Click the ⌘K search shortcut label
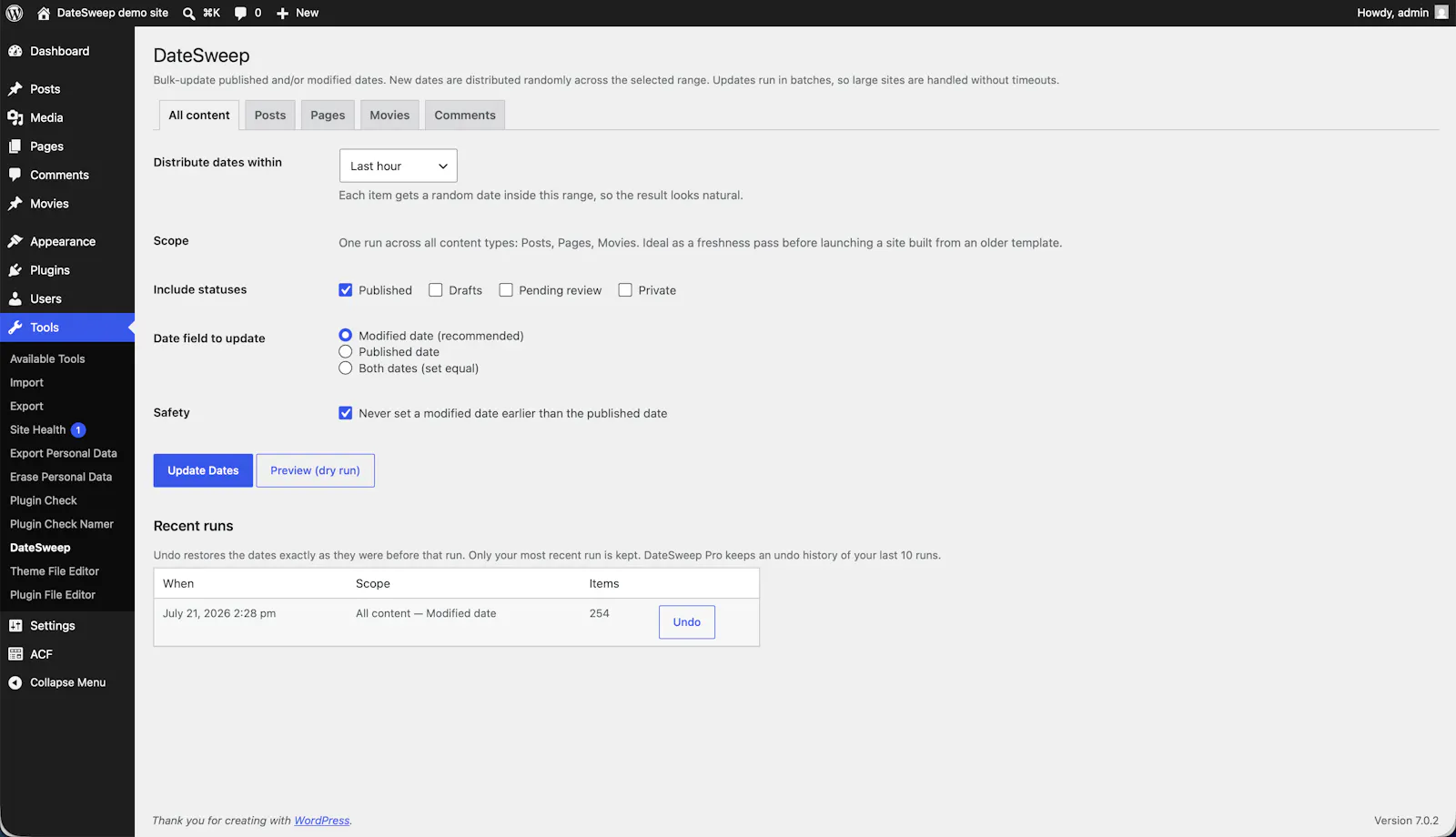The height and width of the screenshot is (837, 1456). (211, 13)
